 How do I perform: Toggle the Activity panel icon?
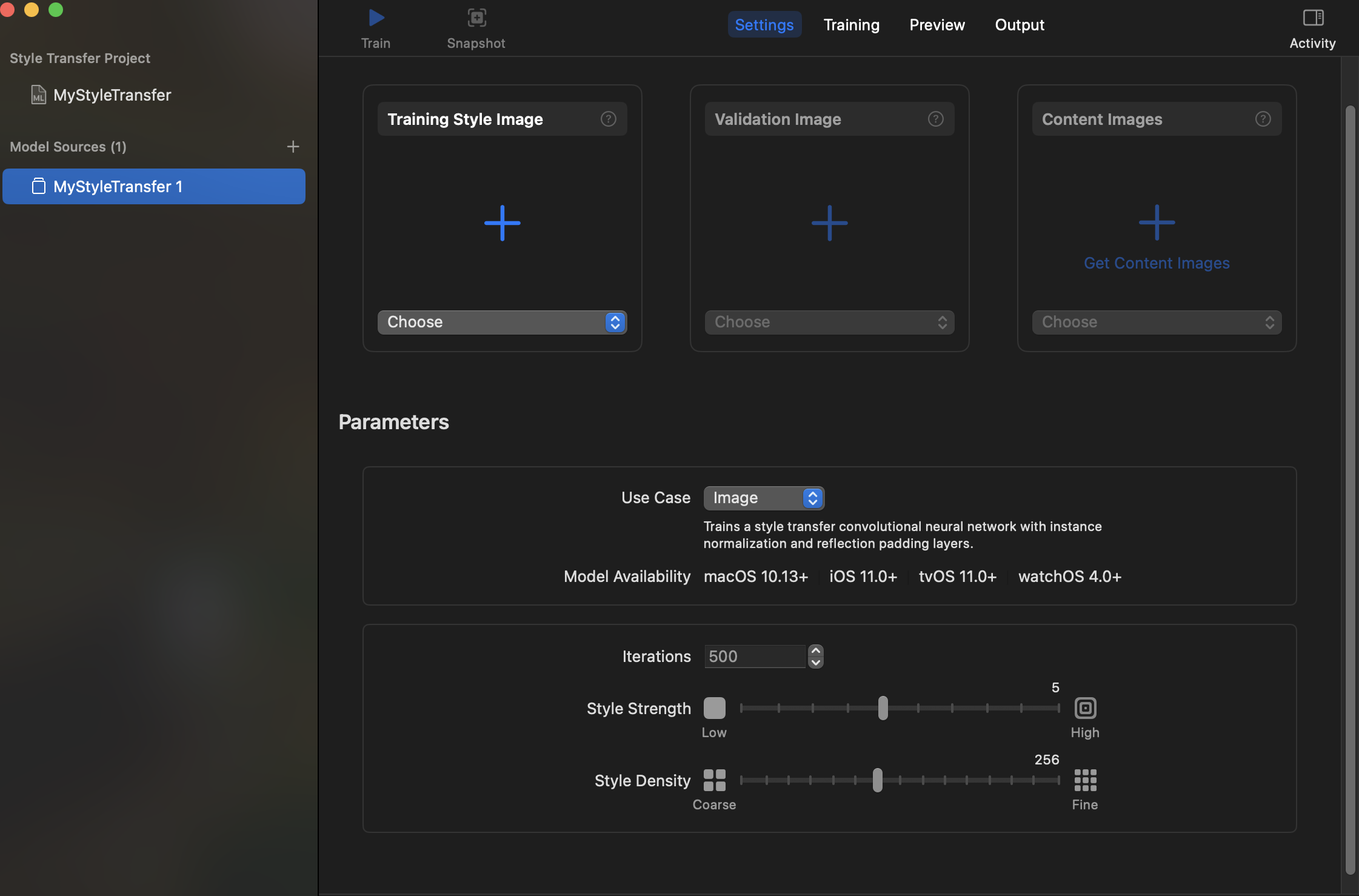[x=1312, y=18]
